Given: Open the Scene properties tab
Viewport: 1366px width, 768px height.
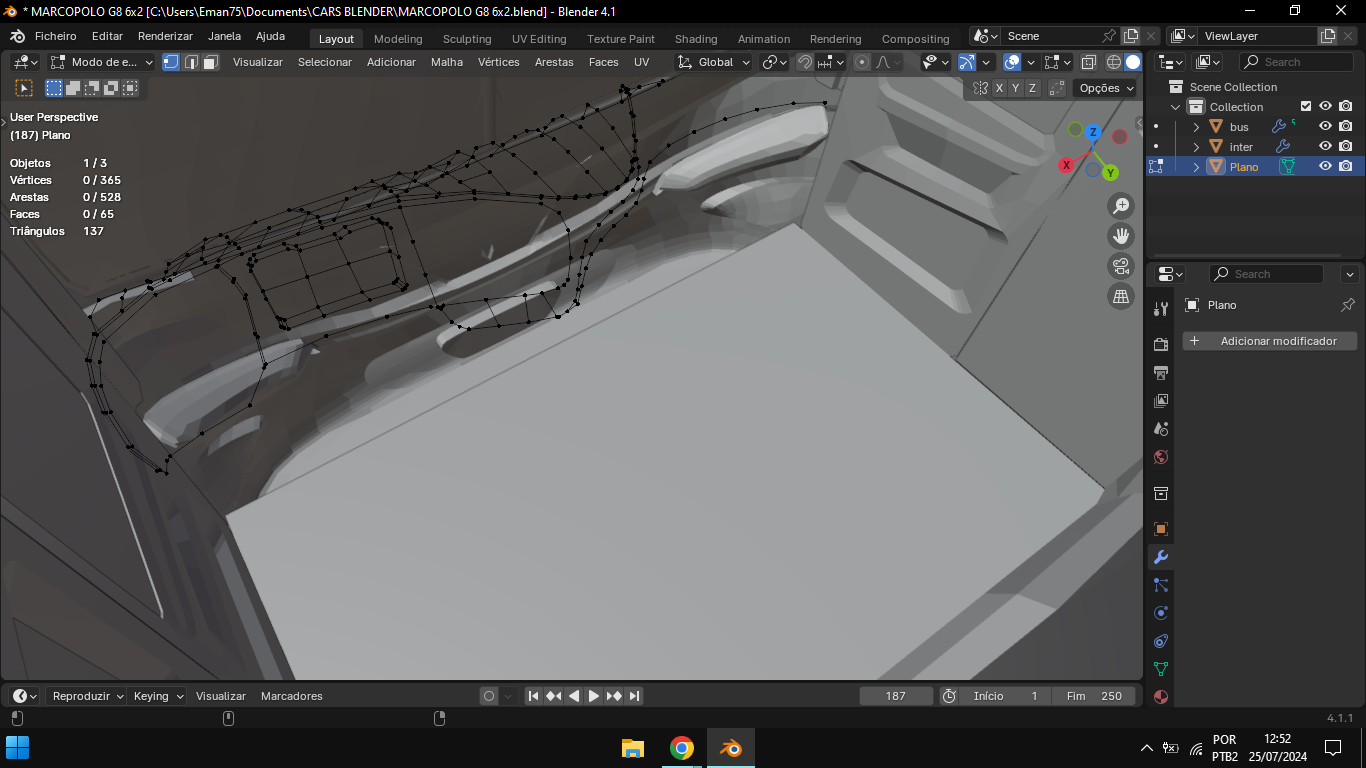Looking at the screenshot, I should point(1161,429).
